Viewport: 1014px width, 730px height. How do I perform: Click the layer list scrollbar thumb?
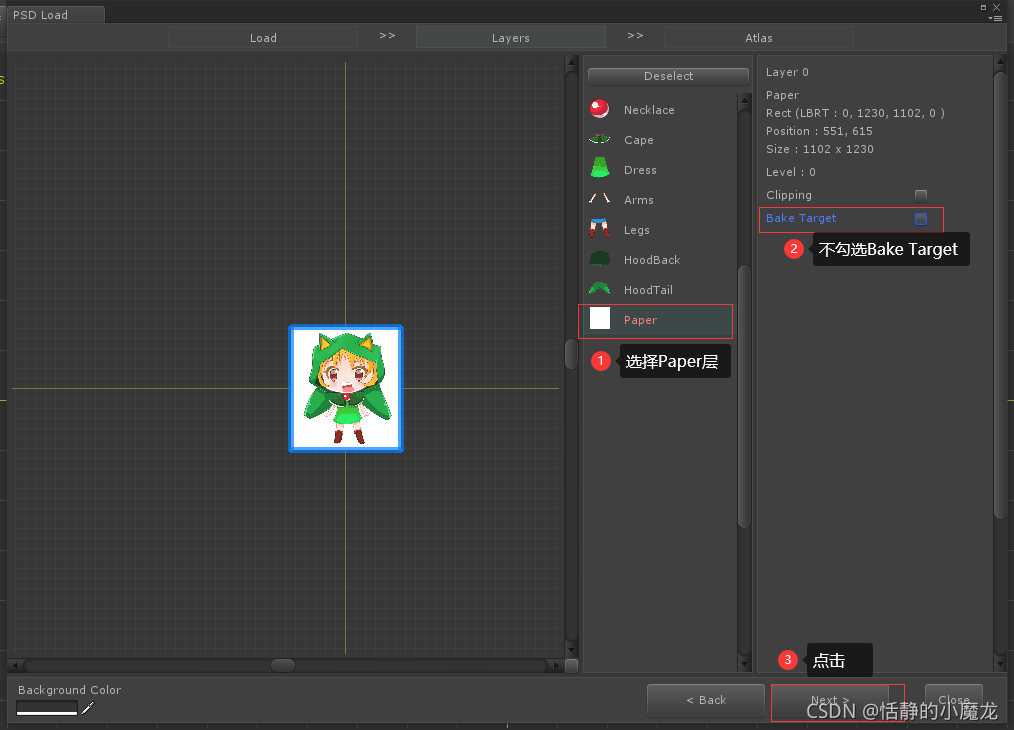point(744,396)
